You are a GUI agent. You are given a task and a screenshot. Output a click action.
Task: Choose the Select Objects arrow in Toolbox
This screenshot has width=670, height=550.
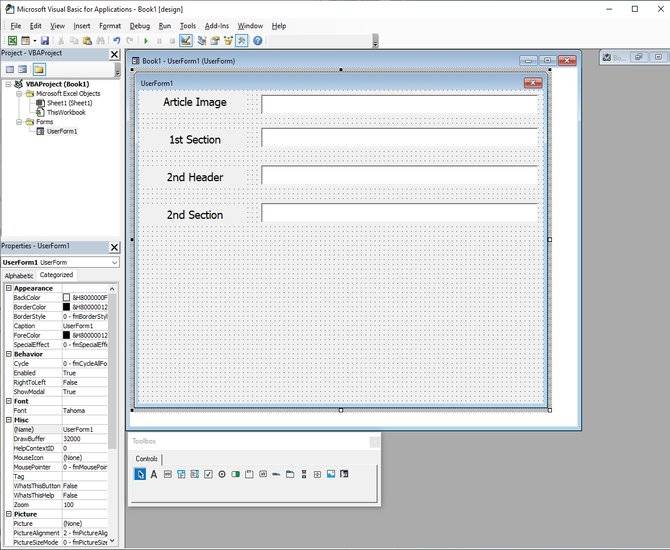tap(140, 474)
